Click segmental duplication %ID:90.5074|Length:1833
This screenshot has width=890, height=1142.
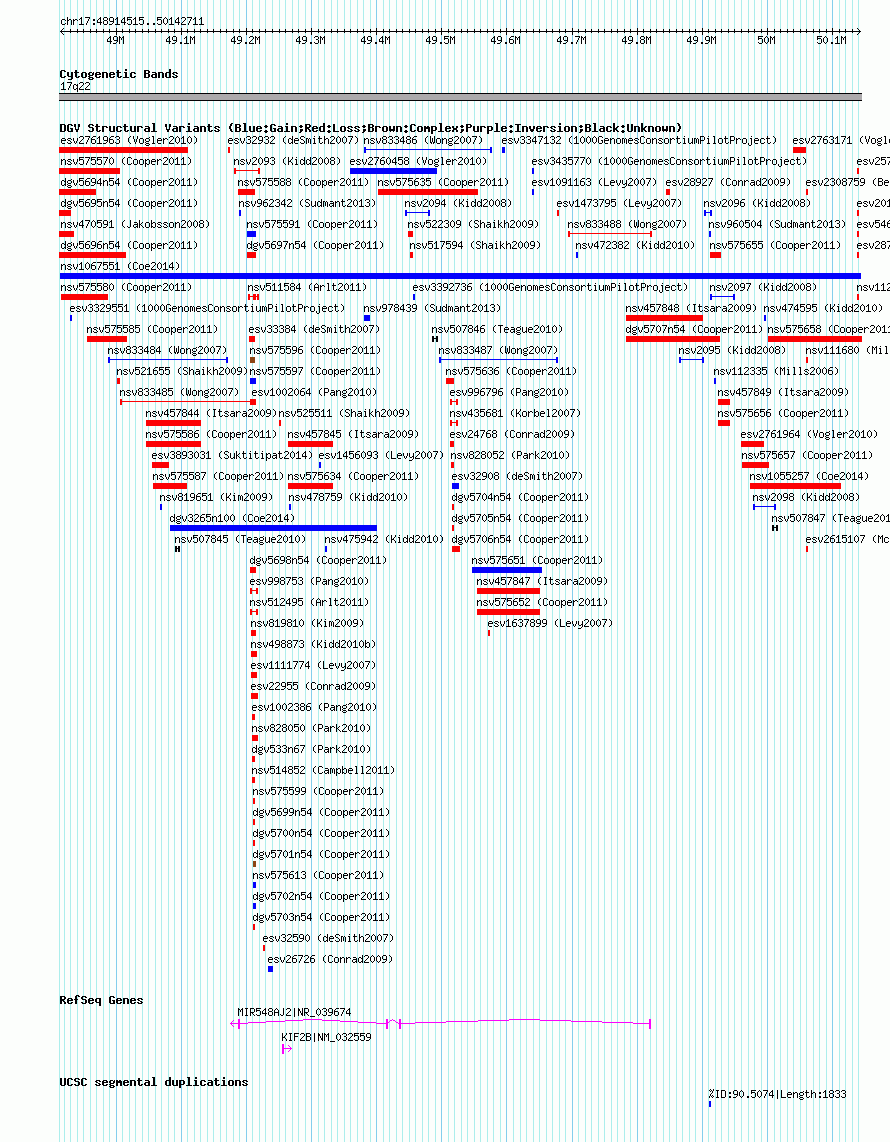[777, 1094]
